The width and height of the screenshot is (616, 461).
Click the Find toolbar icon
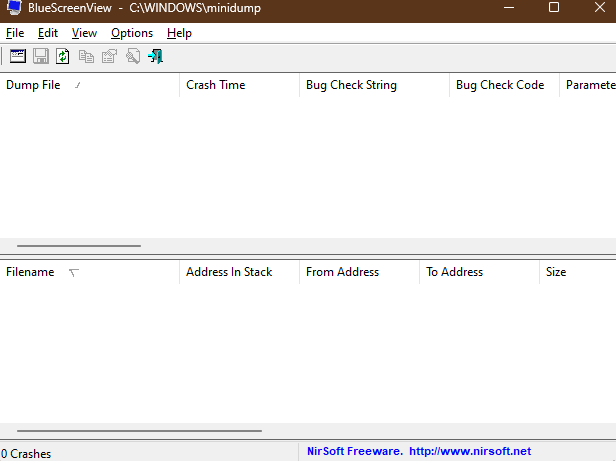pos(133,56)
